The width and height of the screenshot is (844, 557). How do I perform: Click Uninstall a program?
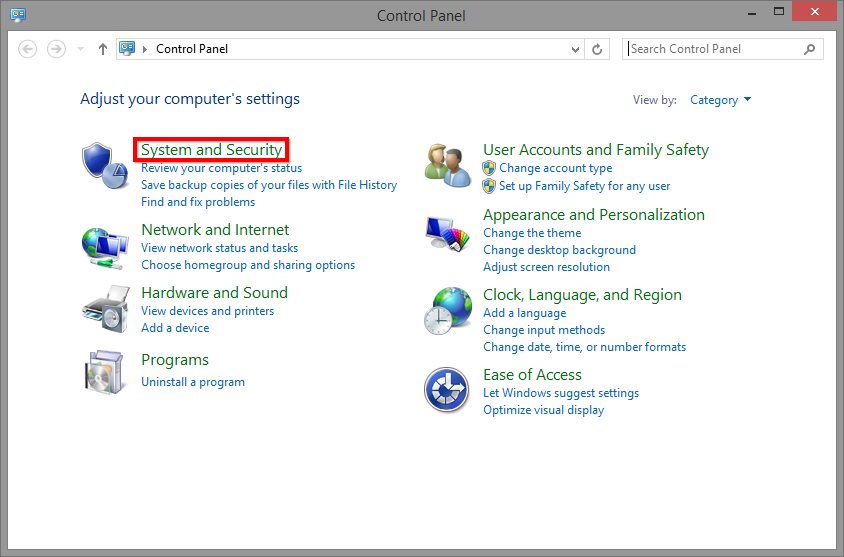[193, 382]
